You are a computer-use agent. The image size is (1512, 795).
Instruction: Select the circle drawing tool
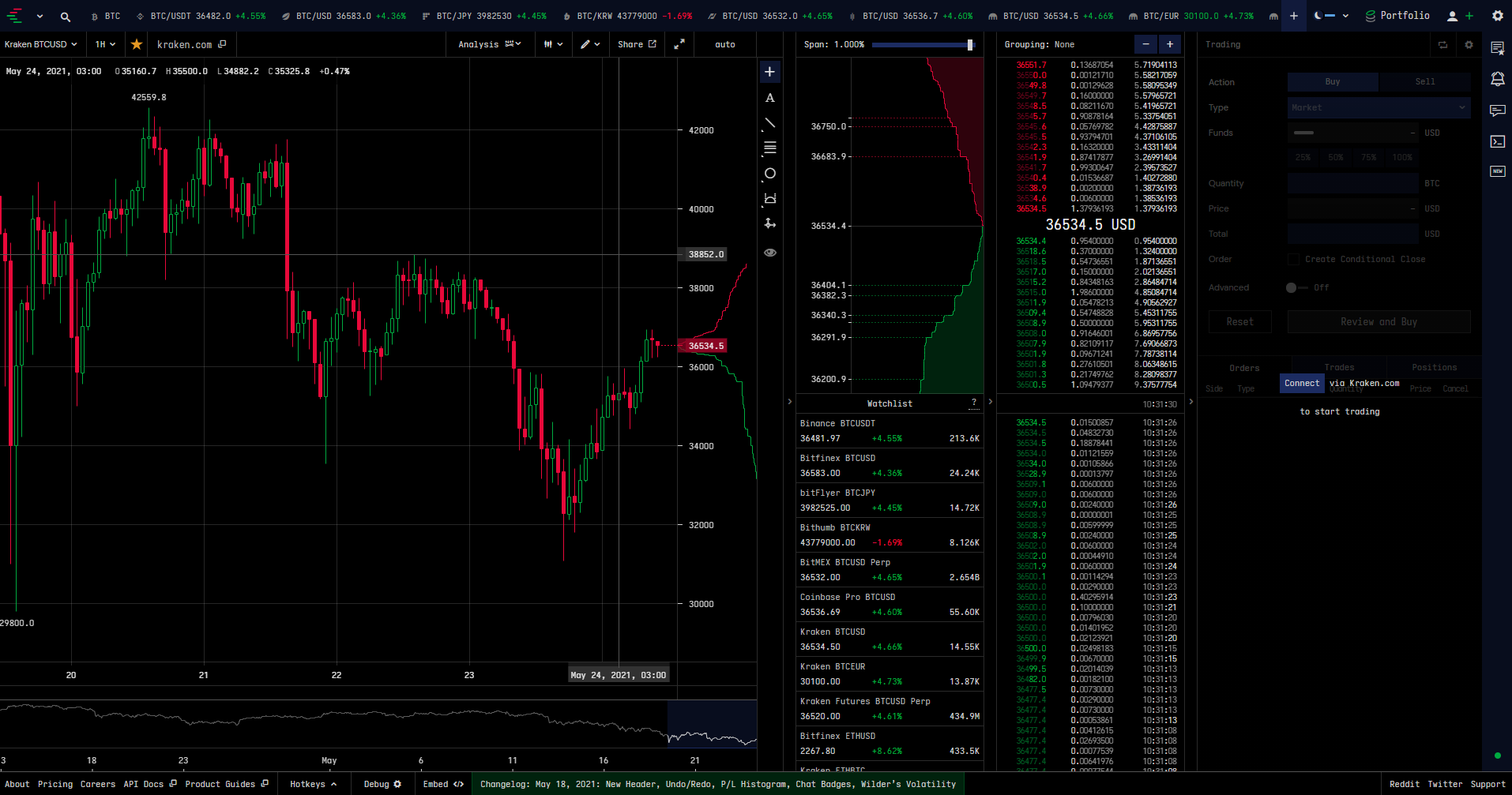[x=769, y=174]
